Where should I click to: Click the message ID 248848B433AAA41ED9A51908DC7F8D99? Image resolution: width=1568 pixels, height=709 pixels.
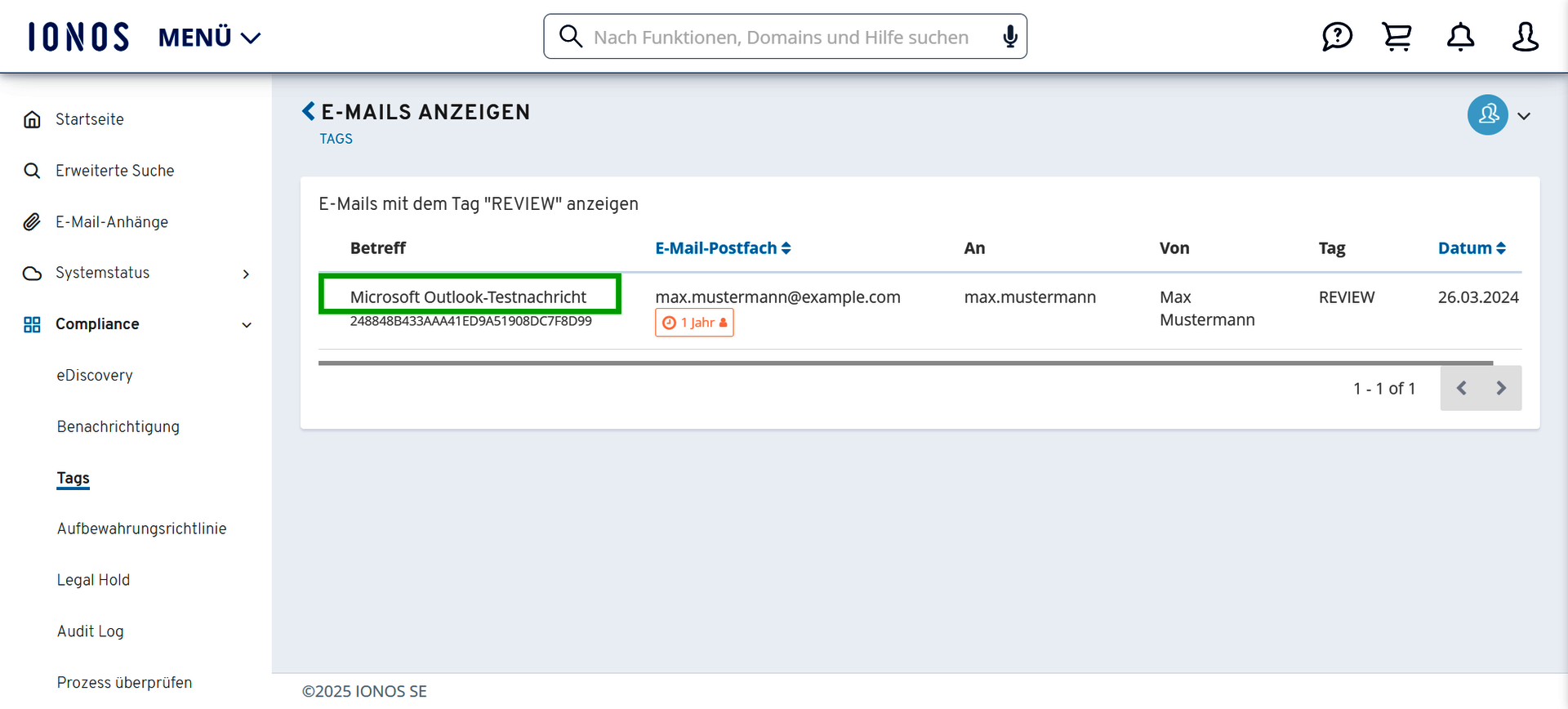tap(471, 321)
